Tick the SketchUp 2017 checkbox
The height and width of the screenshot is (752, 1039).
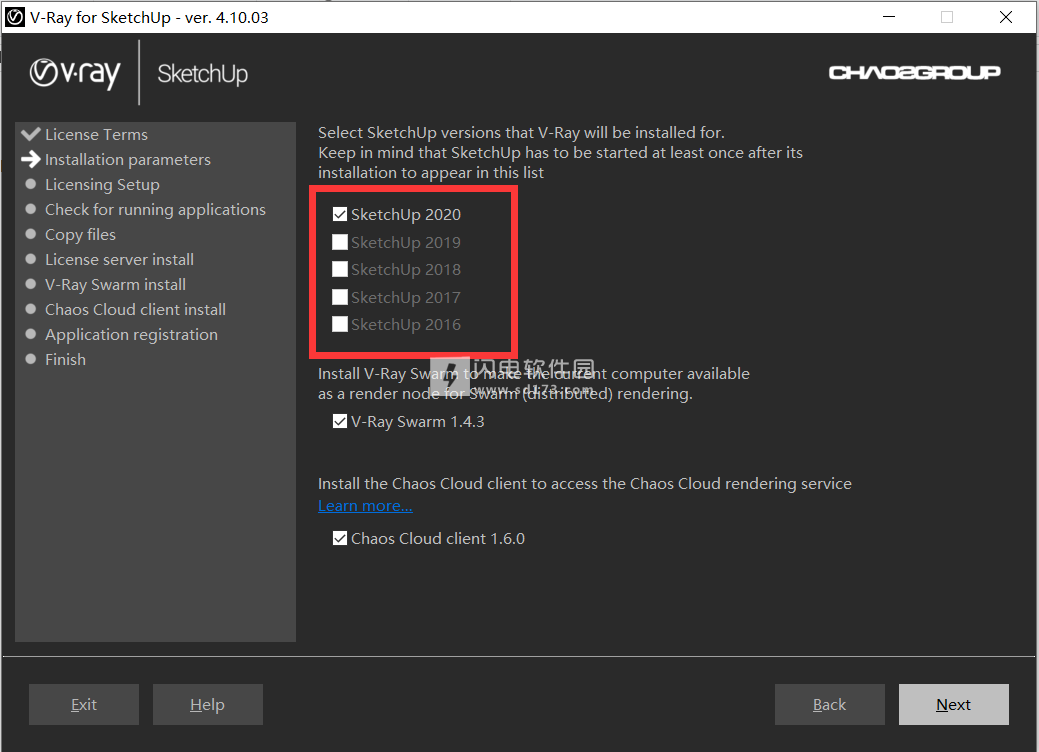tap(340, 297)
